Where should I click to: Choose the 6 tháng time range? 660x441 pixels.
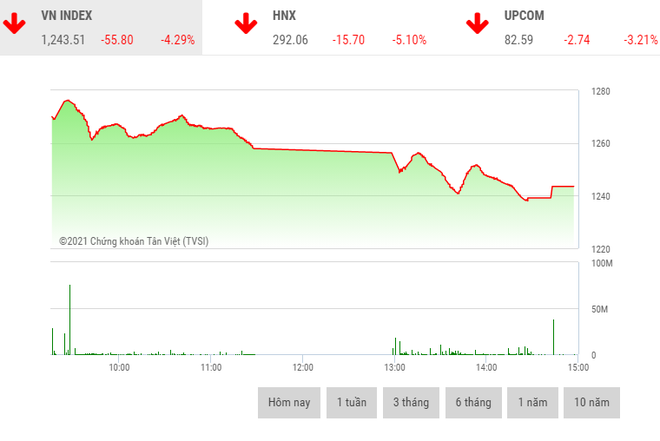tap(473, 402)
